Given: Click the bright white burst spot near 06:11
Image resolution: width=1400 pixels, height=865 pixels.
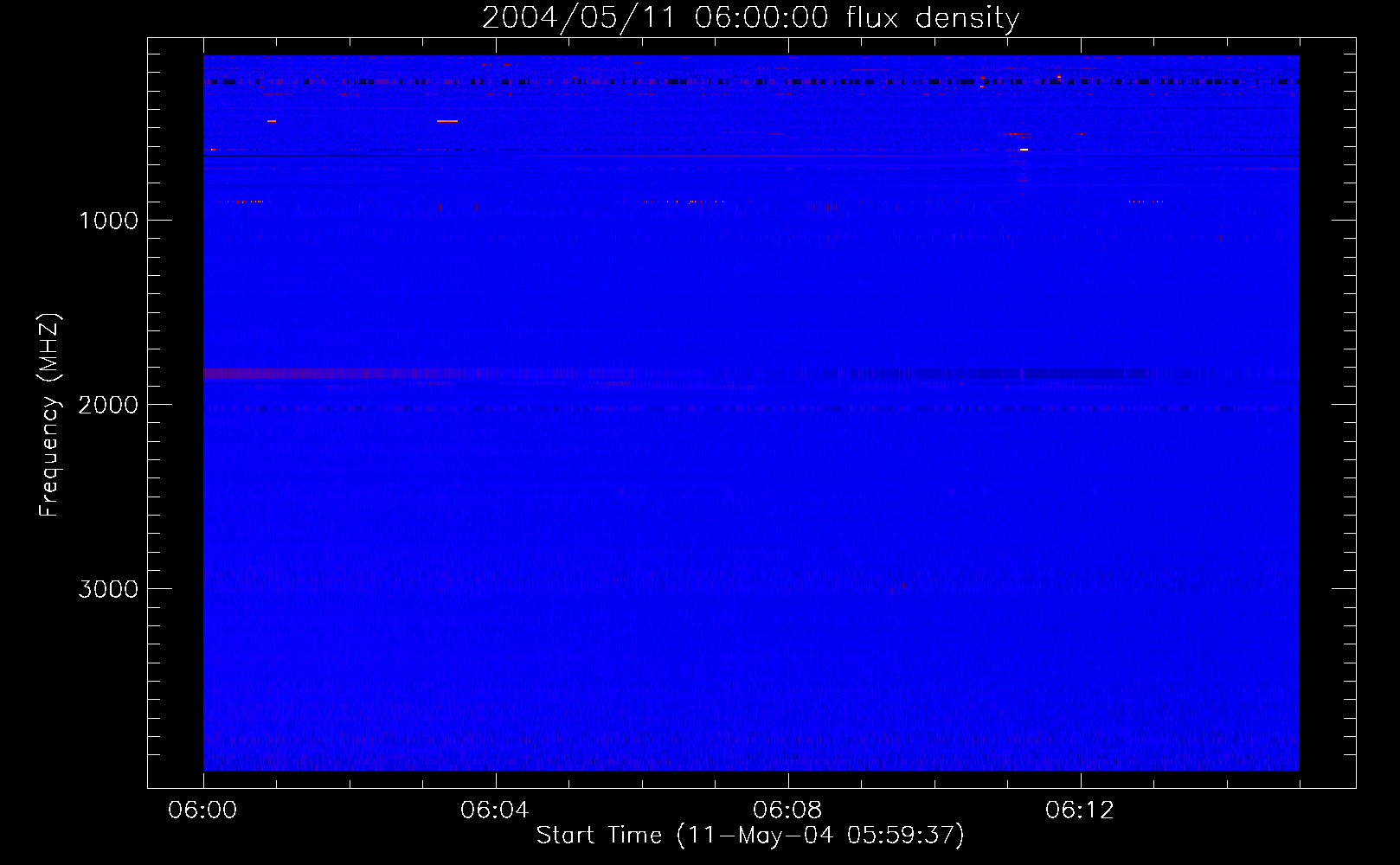Looking at the screenshot, I should point(1024,150).
